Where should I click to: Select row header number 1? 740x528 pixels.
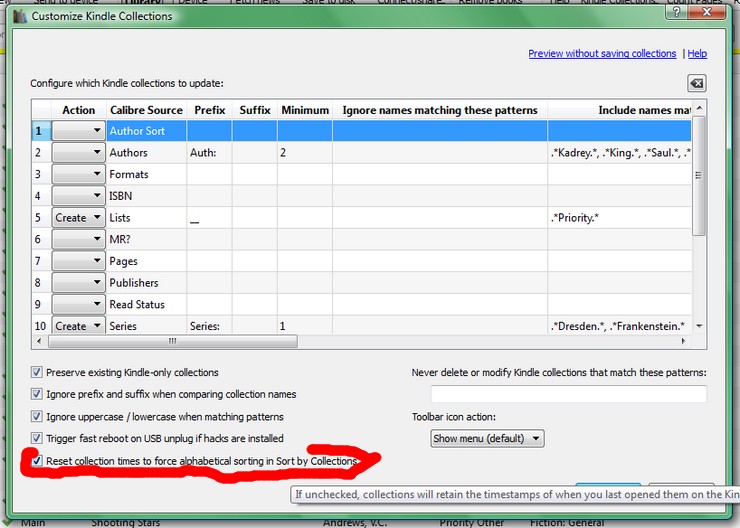point(41,131)
